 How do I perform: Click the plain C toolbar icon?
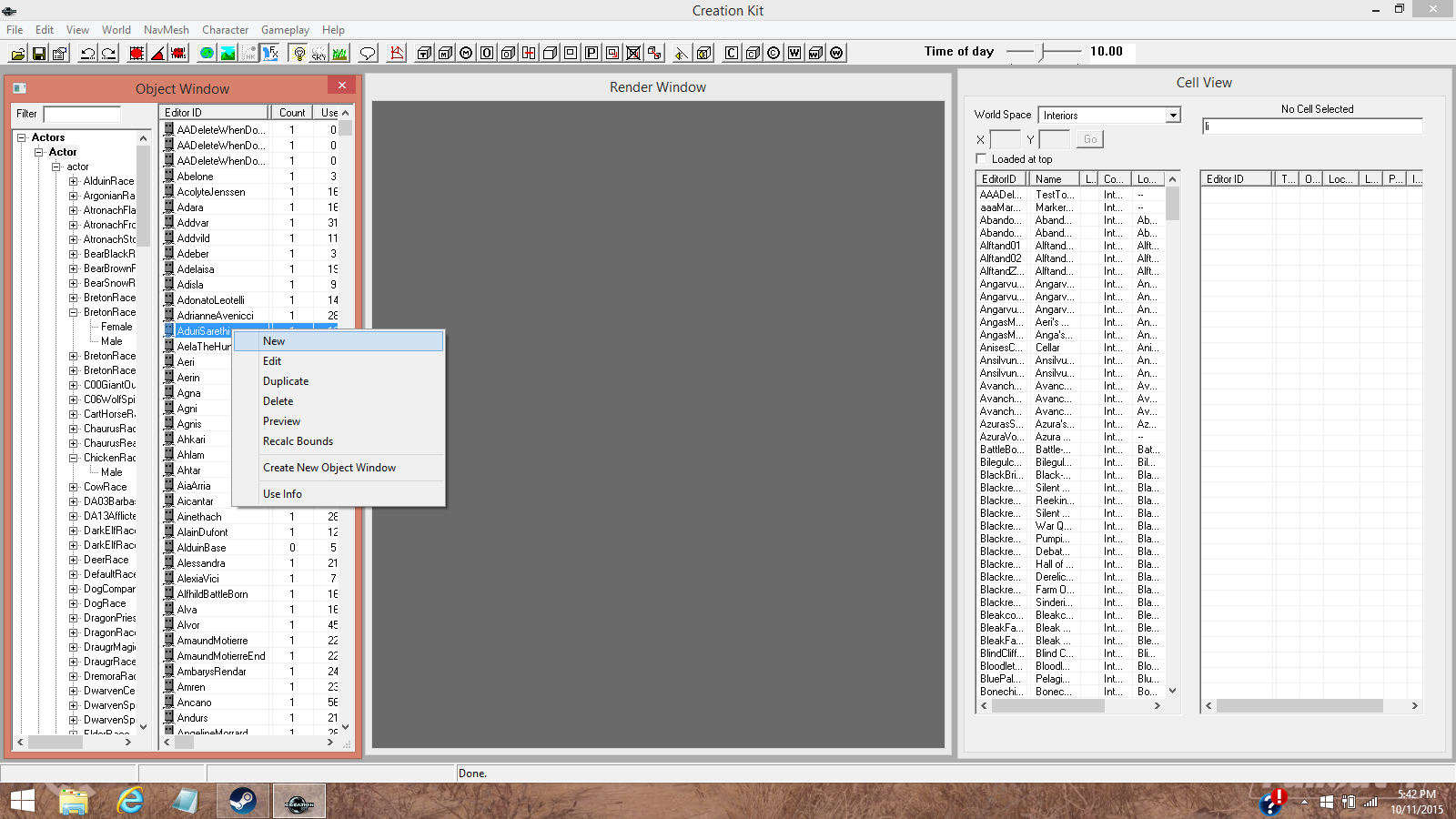732,53
